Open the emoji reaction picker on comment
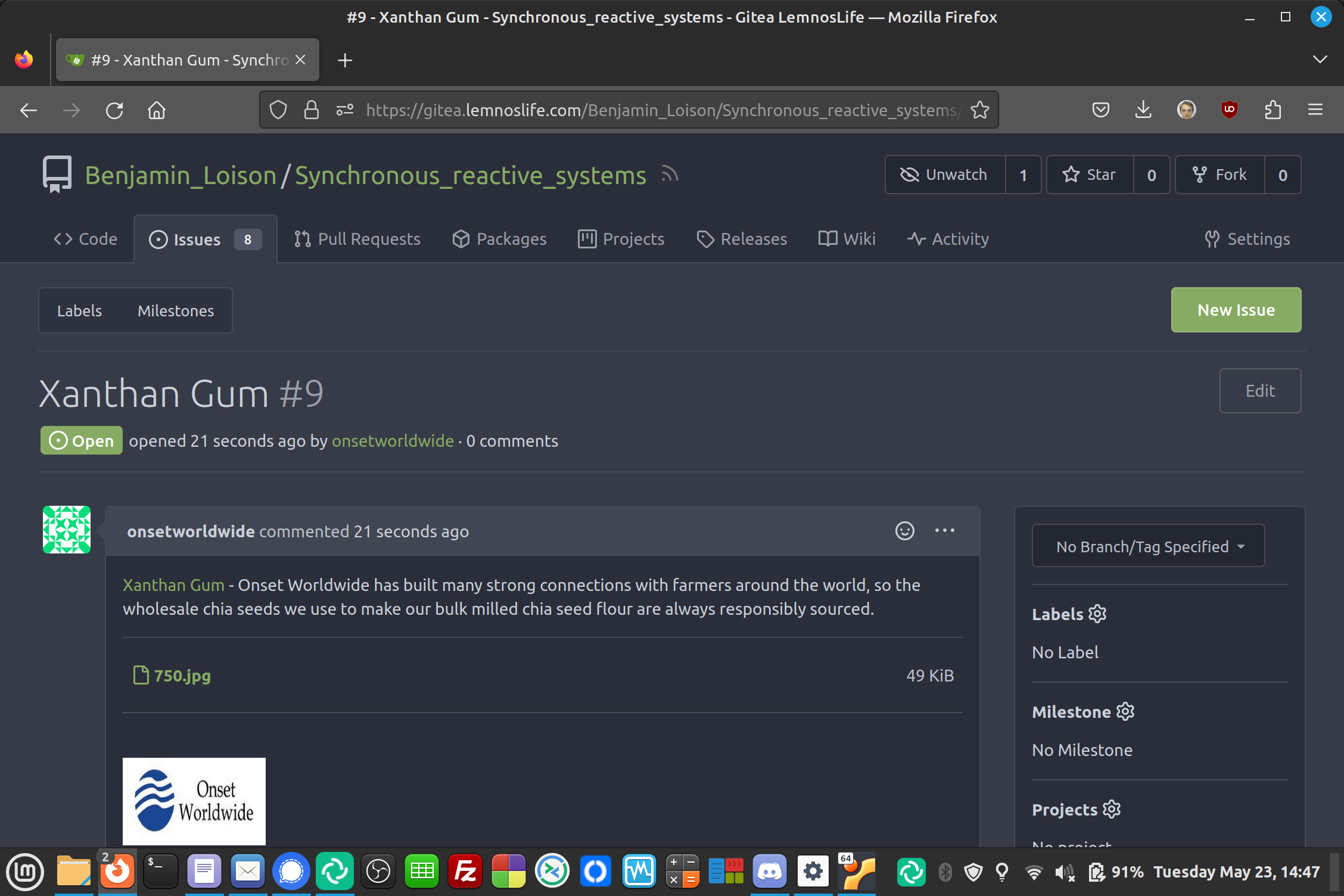Image resolution: width=1344 pixels, height=896 pixels. pos(904,530)
